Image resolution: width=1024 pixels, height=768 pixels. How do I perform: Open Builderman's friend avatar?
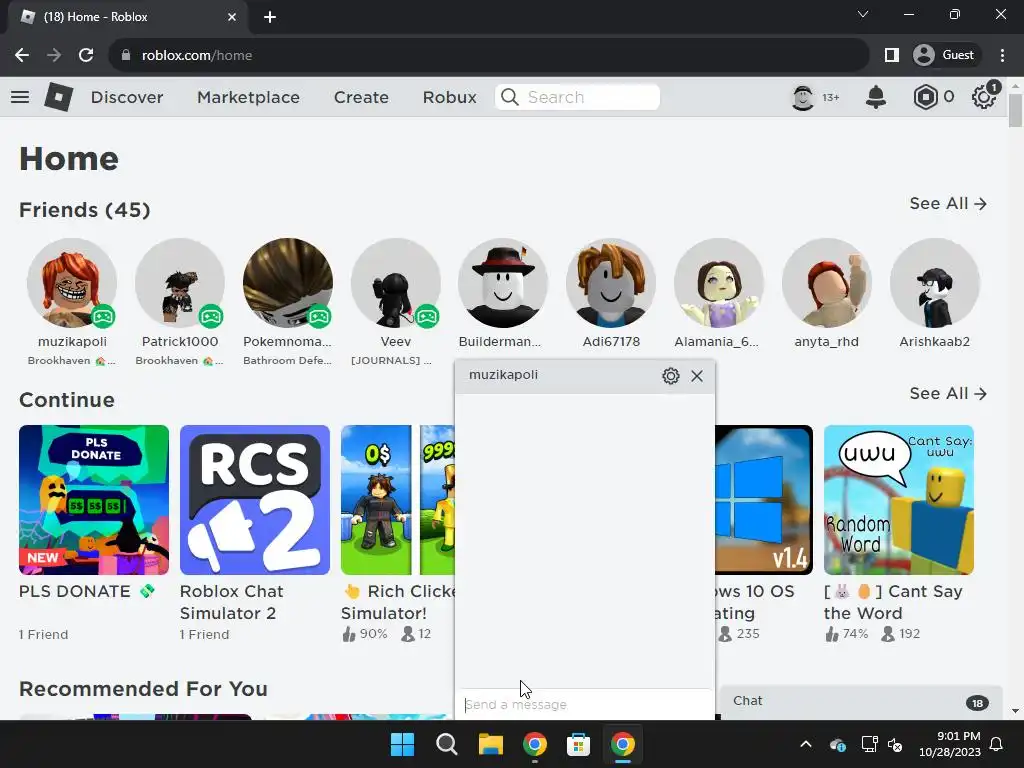tap(503, 283)
